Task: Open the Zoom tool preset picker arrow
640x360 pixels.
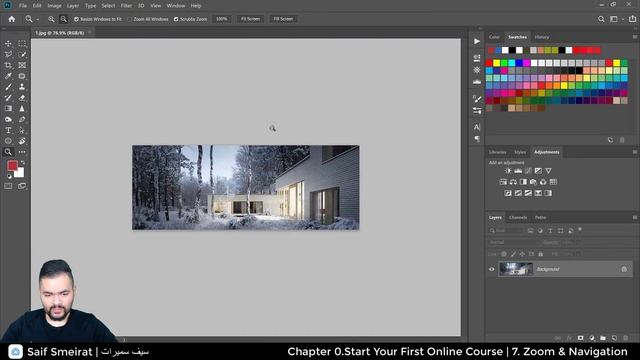Action: point(38,19)
